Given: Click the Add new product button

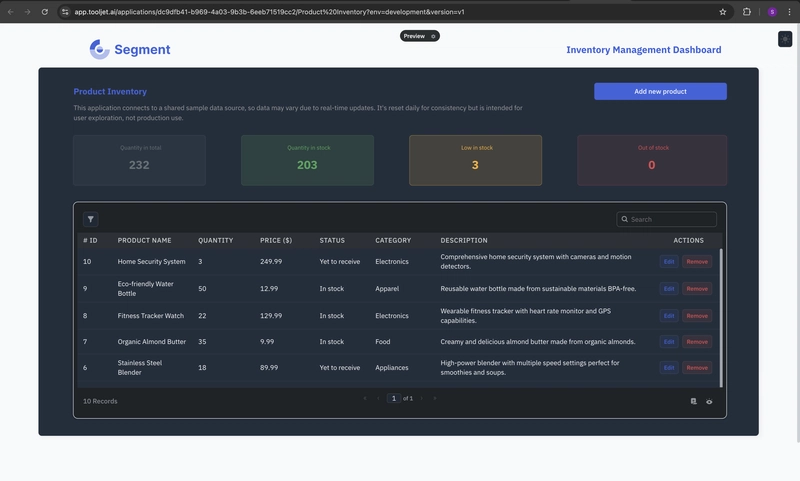Looking at the screenshot, I should 660,91.
